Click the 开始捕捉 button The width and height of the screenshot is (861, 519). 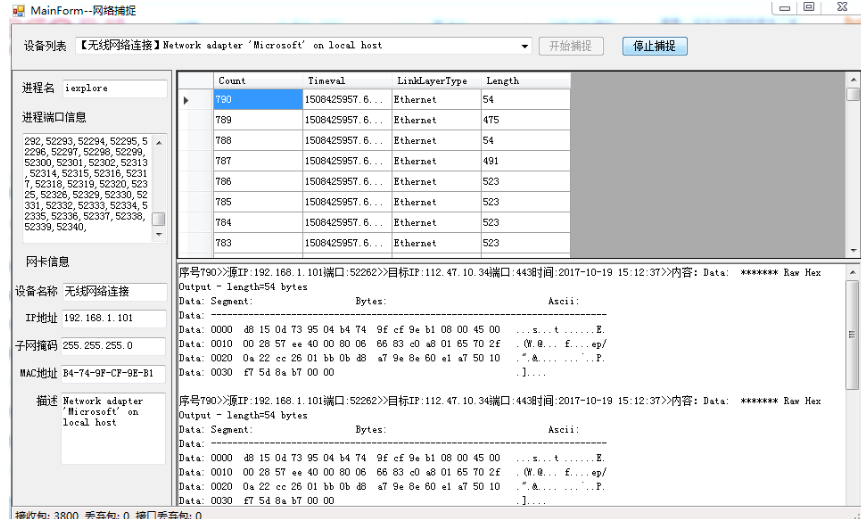[571, 46]
